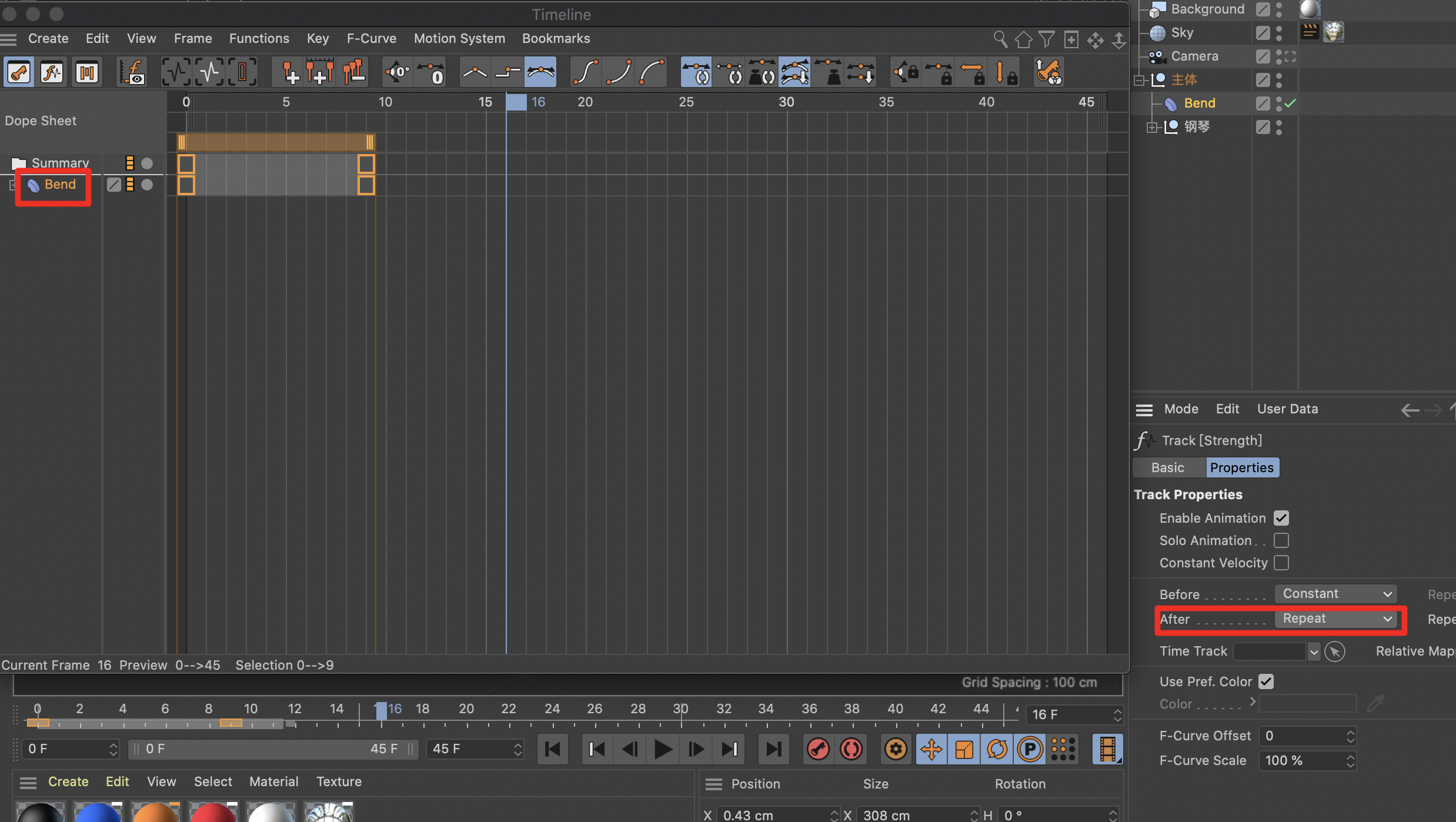Apply the ease-in/ease-out S-curve icon

point(586,72)
